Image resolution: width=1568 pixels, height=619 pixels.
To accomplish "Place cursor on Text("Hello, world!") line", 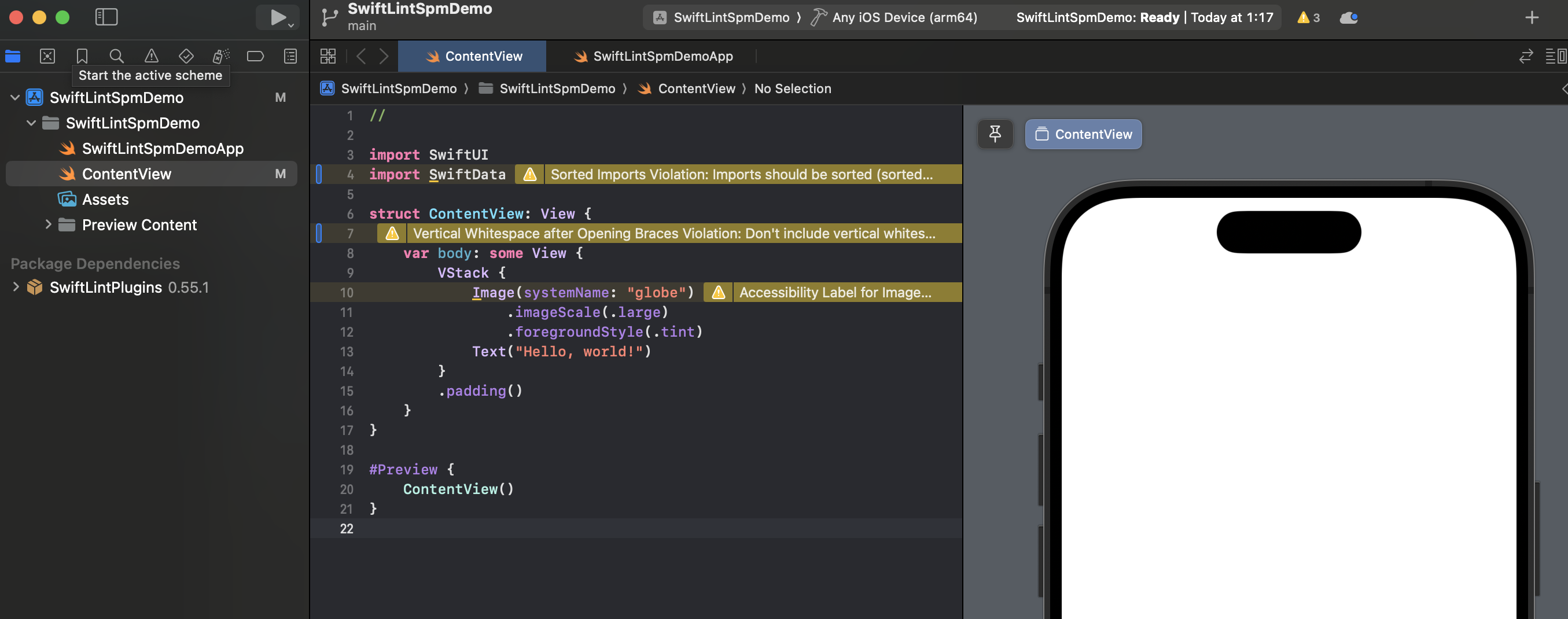I will (x=561, y=352).
